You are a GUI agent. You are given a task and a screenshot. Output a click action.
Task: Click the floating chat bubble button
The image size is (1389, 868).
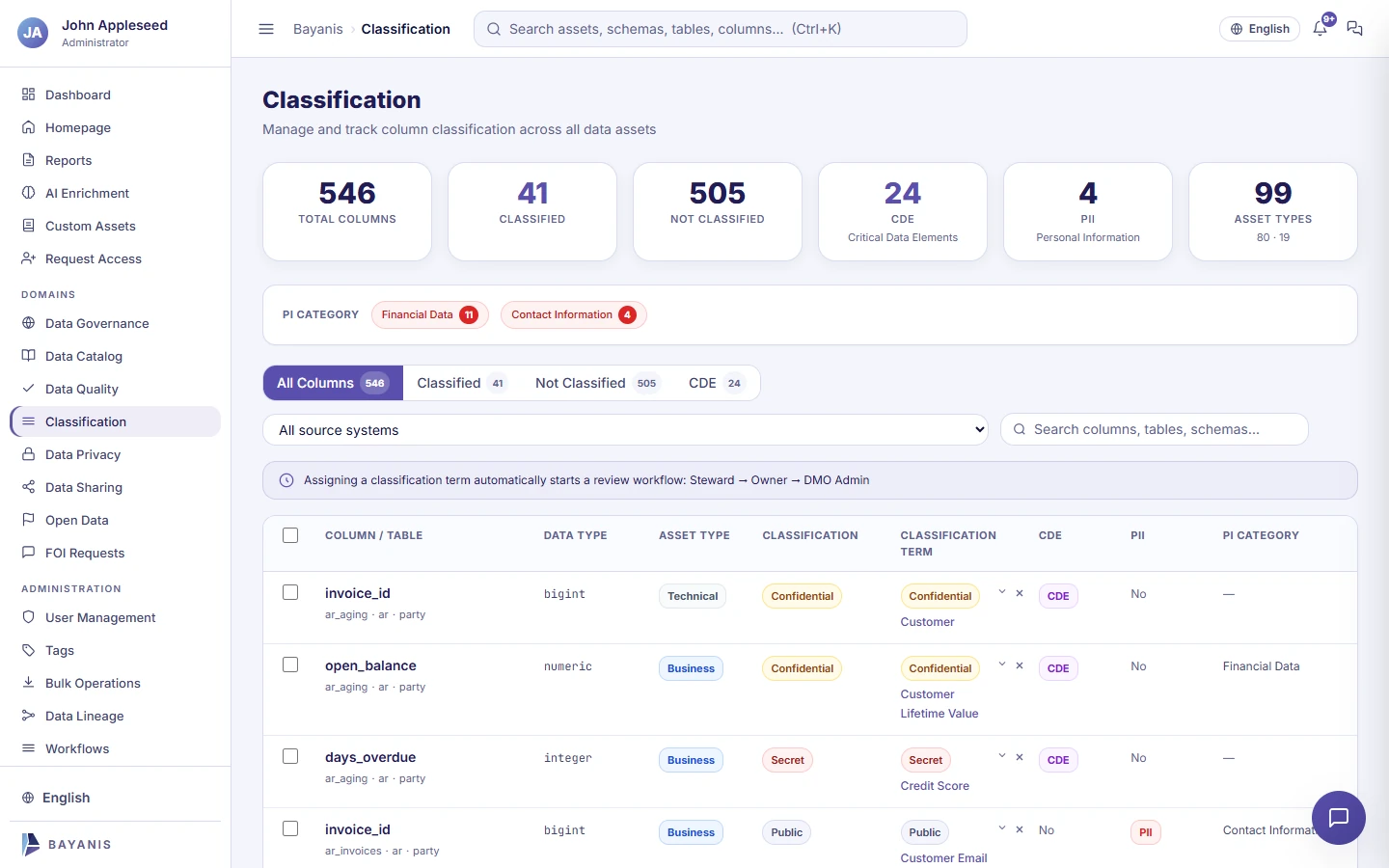(1339, 818)
